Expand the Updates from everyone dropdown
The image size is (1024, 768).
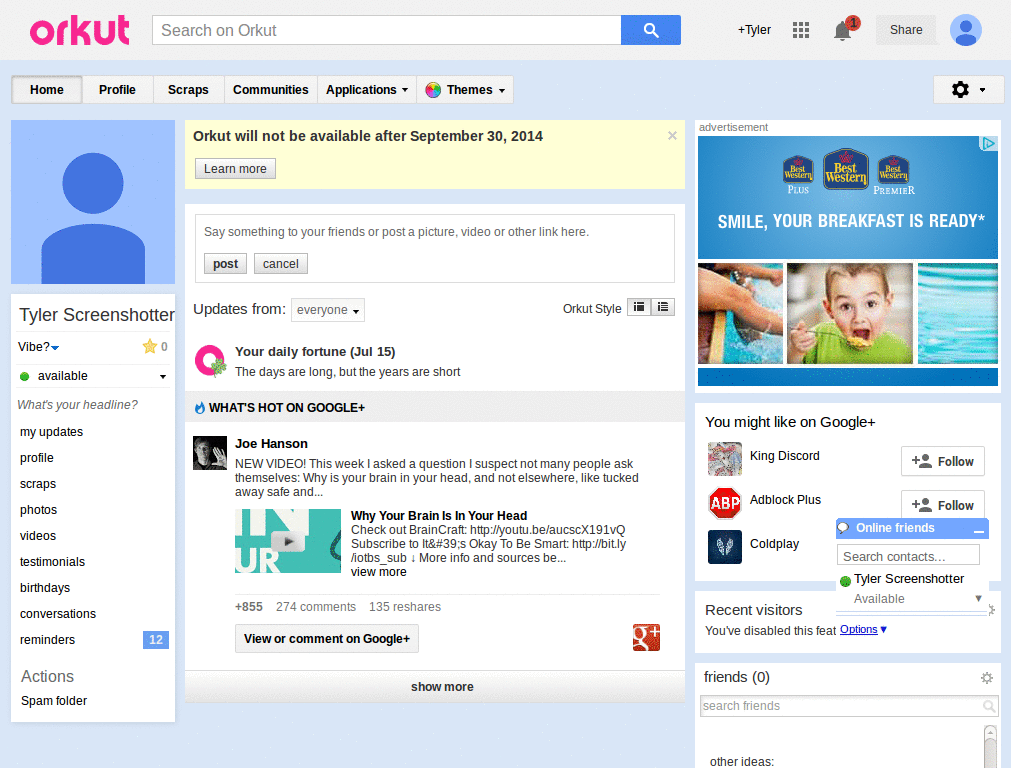click(x=328, y=310)
